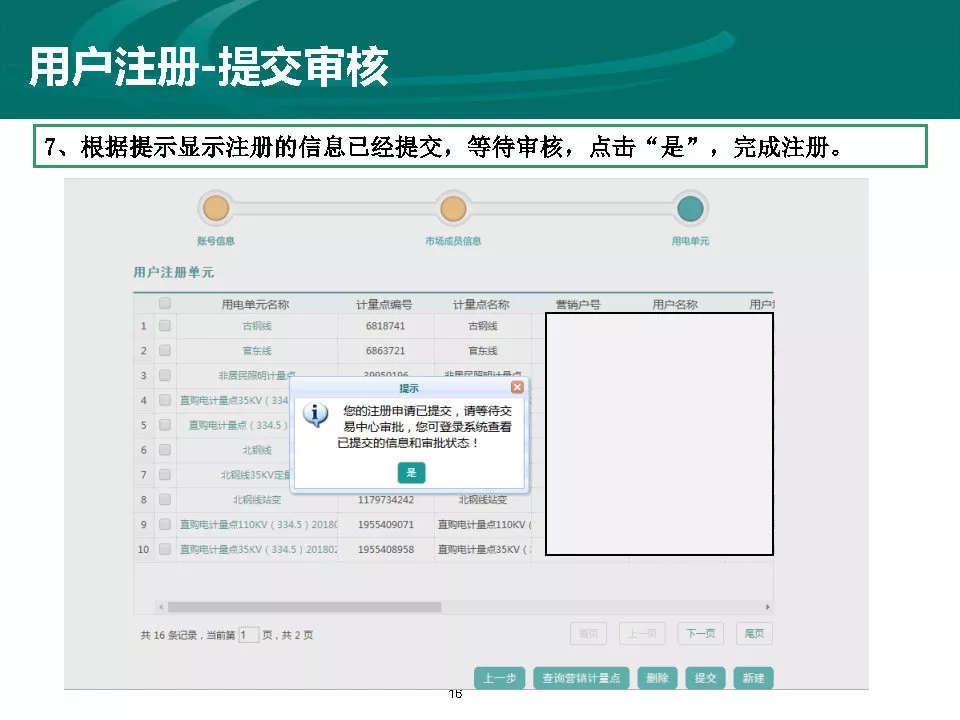
Task: Click the current page number input field
Action: click(248, 635)
